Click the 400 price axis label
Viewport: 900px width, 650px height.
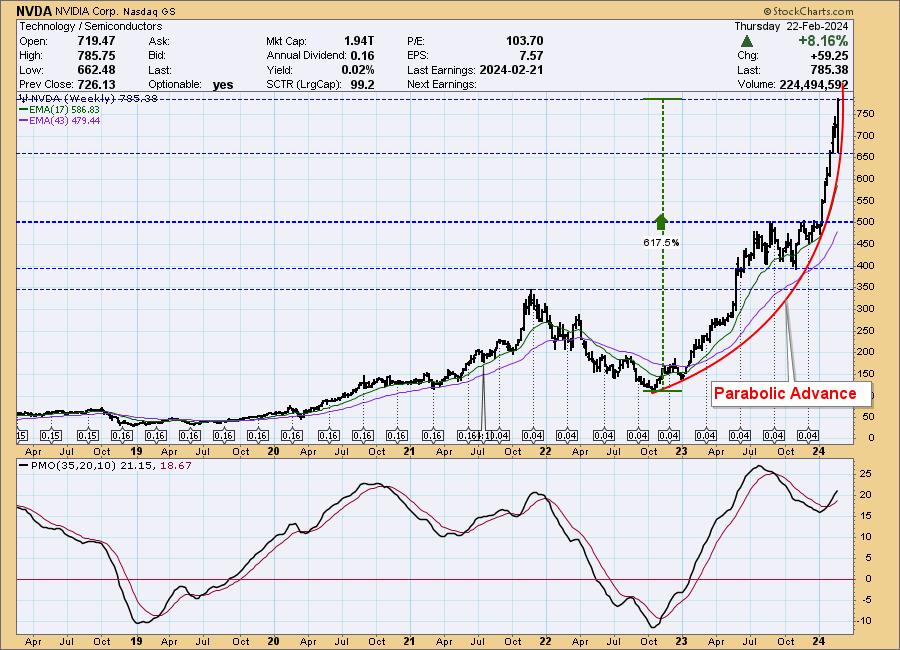click(865, 266)
